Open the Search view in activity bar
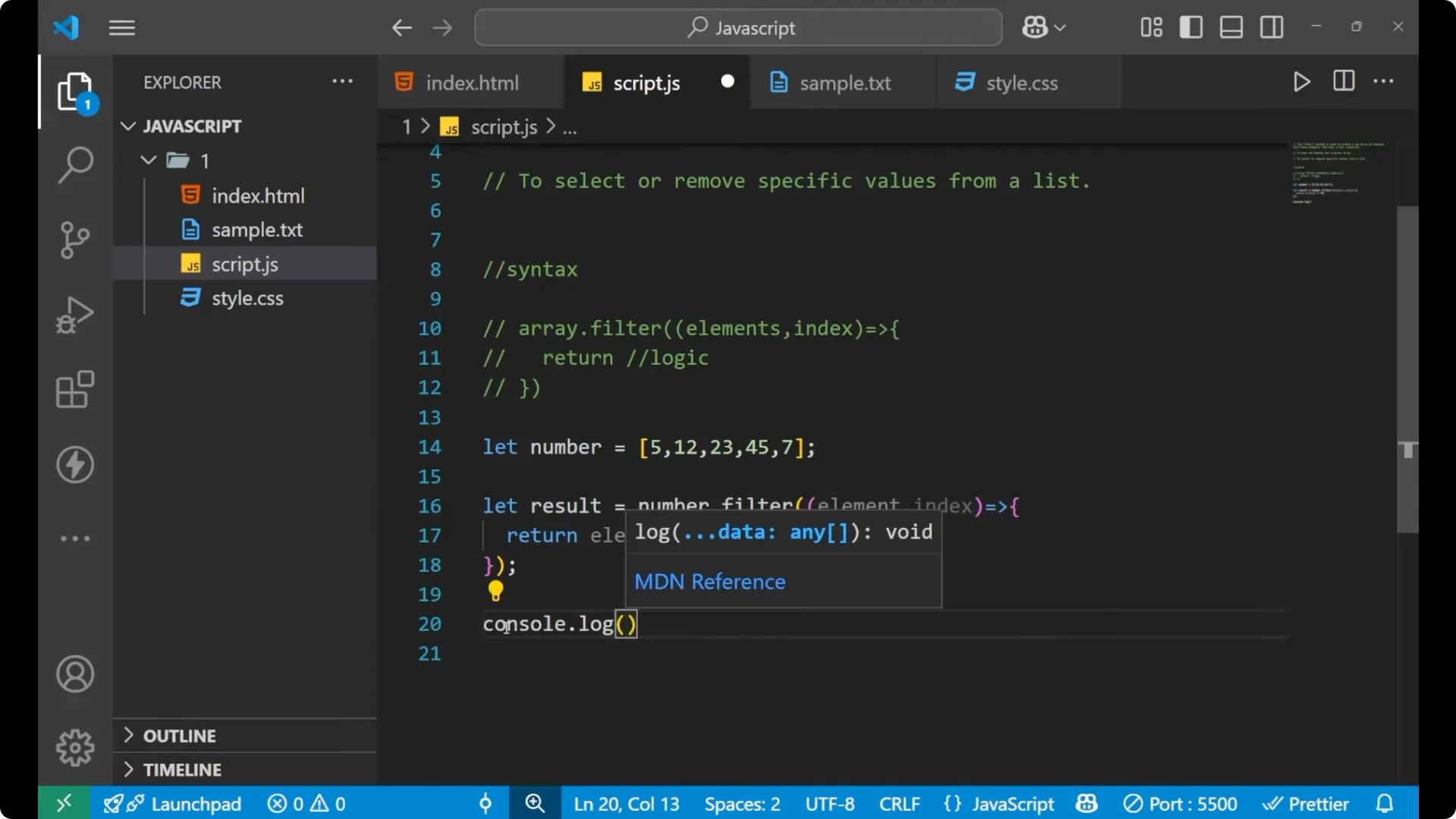Viewport: 1456px width, 819px height. [74, 165]
